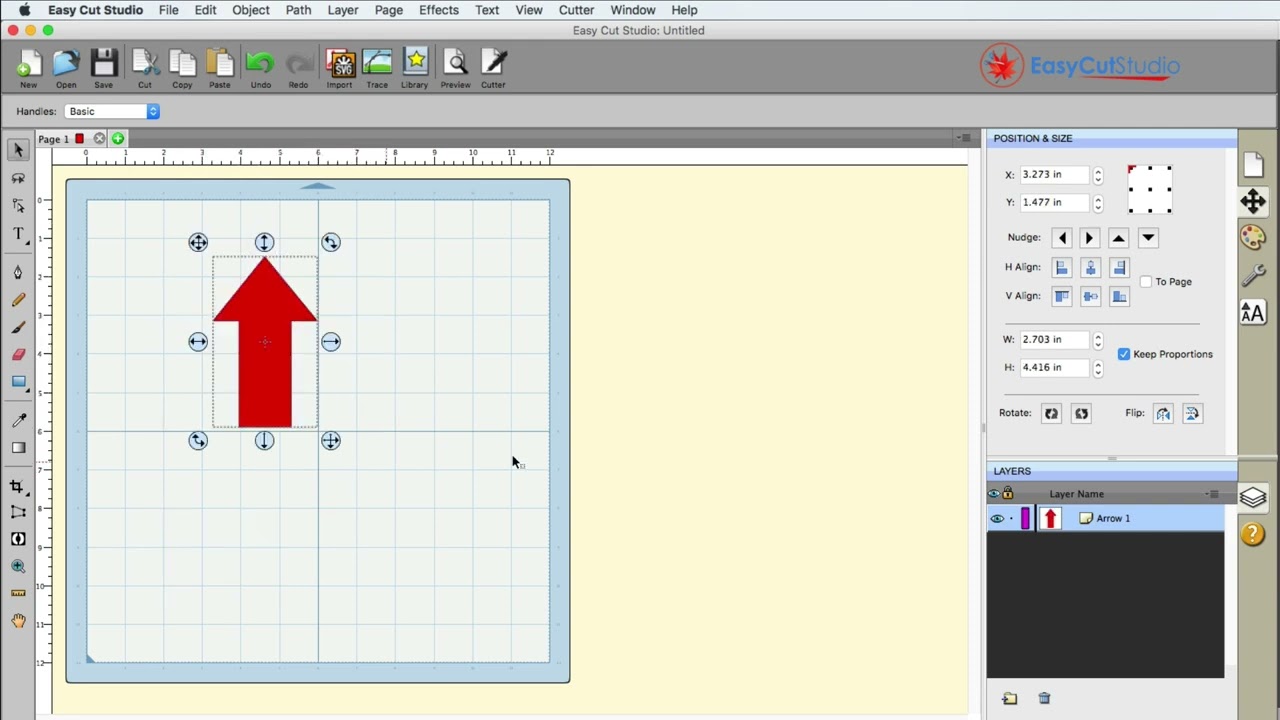
Task: Click the X position stepper
Action: (1098, 175)
